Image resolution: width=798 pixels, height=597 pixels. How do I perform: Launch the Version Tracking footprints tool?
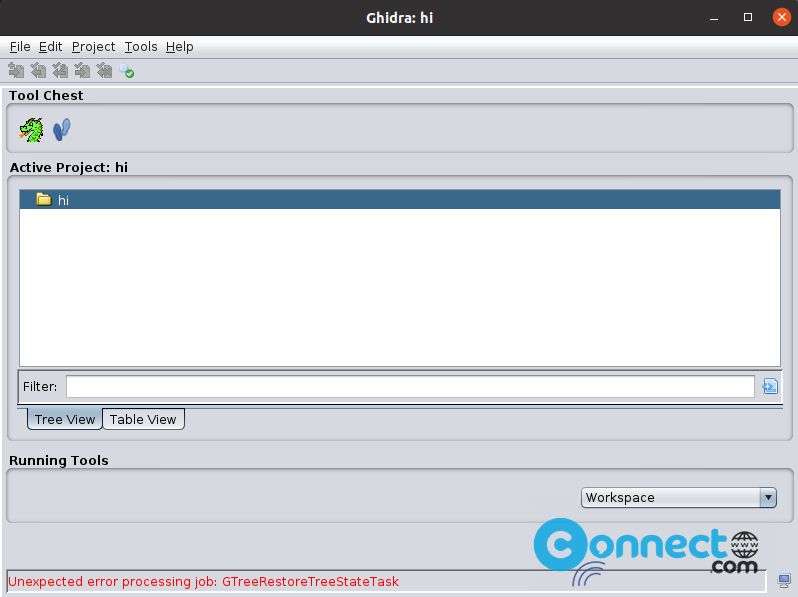click(62, 130)
